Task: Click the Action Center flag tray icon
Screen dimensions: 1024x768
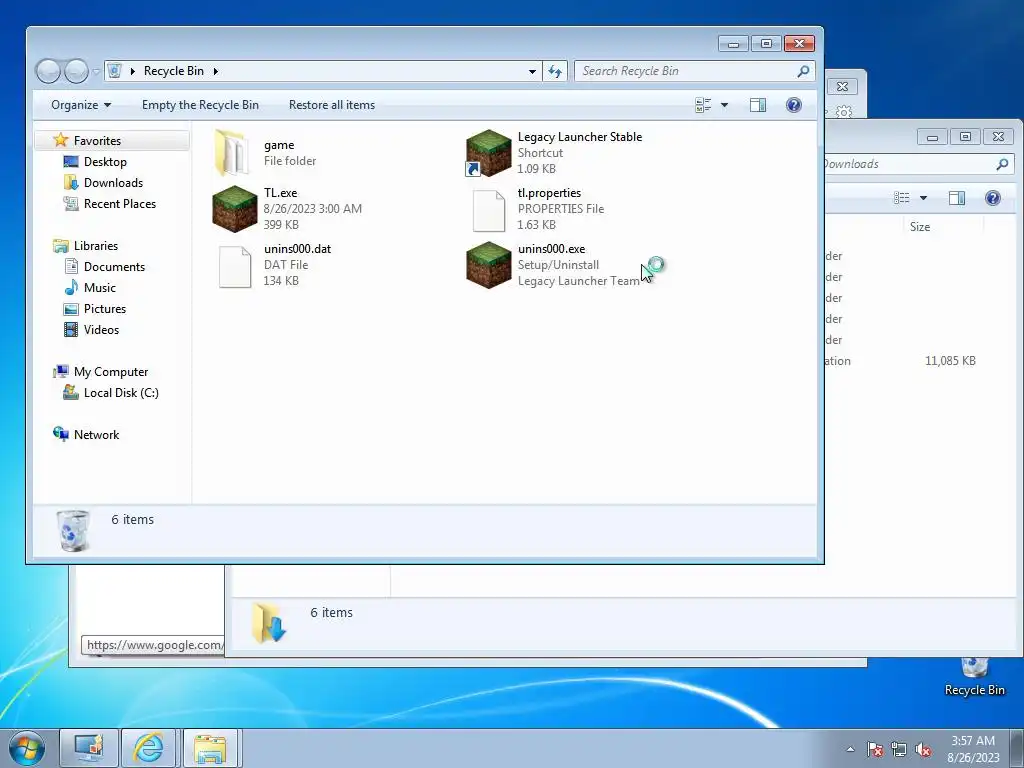Action: 875,749
